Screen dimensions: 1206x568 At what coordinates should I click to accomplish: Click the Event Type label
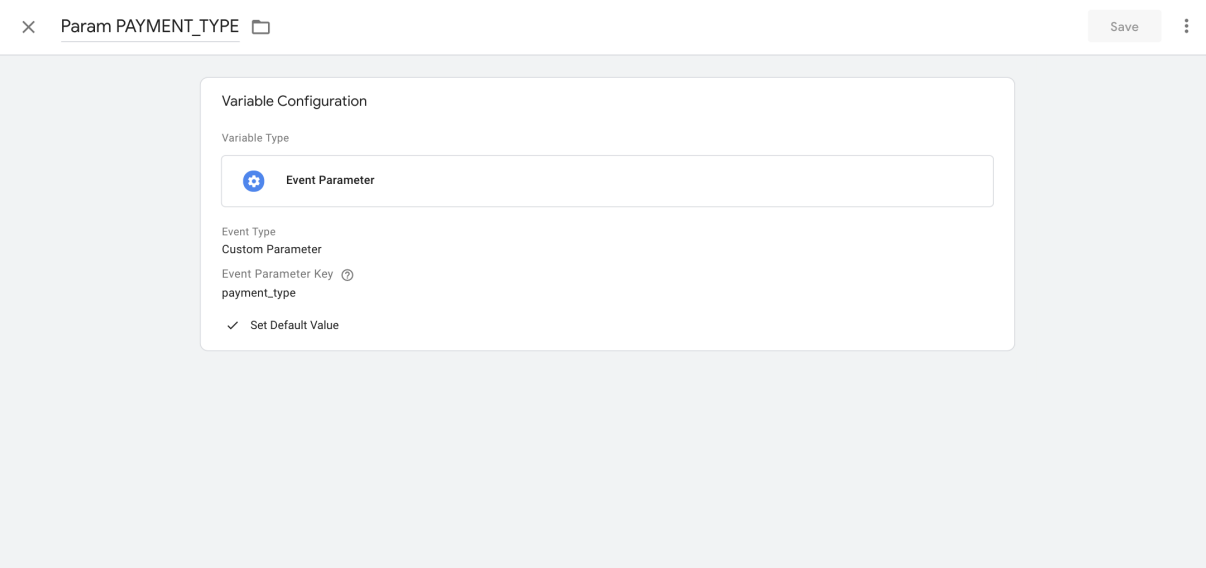click(x=249, y=232)
